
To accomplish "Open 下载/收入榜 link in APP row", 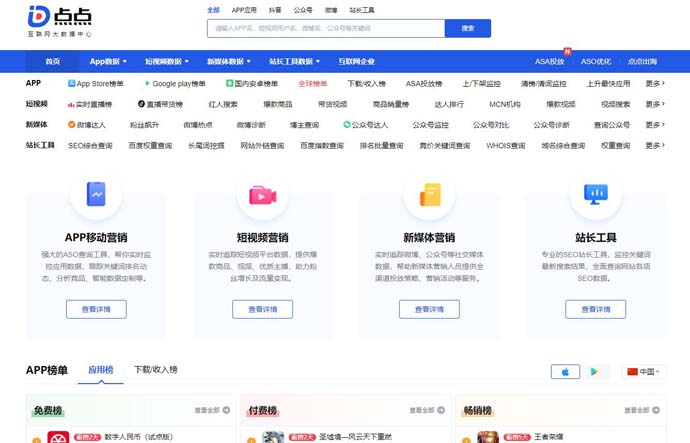I will (367, 83).
